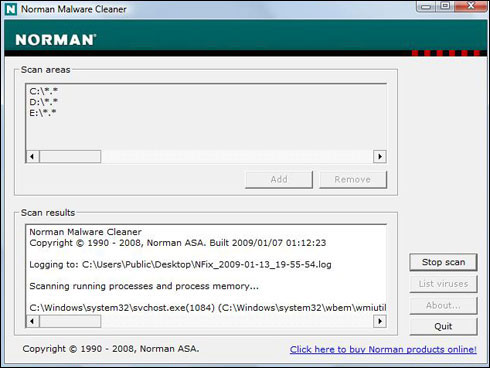Click the Remove scan area button
This screenshot has height=368, width=490.
point(353,180)
